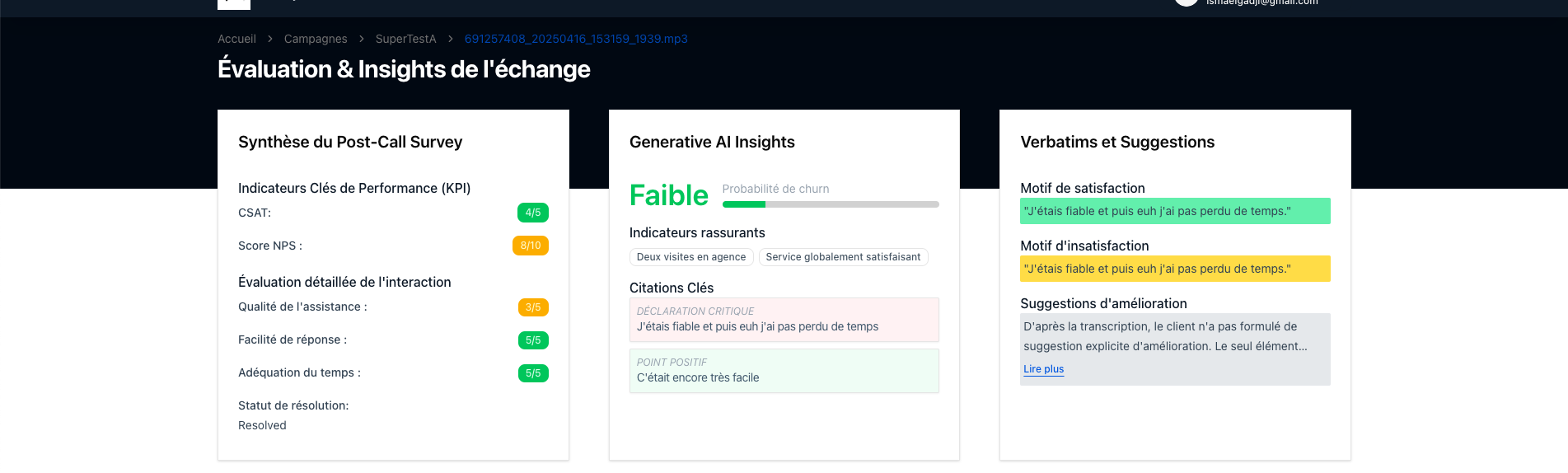This screenshot has height=473, width=1568.
Task: Open the Déclaration critique citation card
Action: [x=784, y=320]
